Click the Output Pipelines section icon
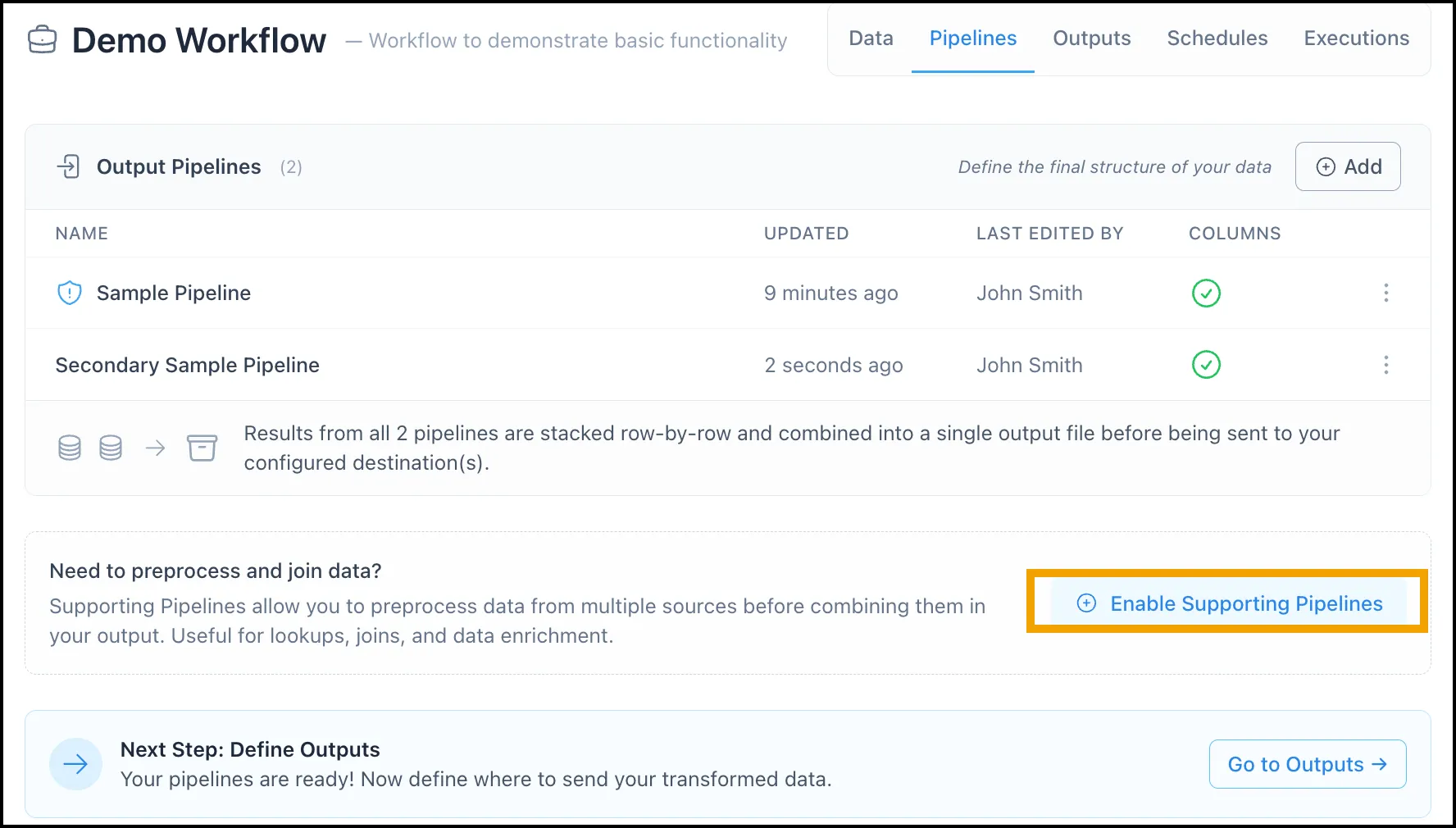1456x828 pixels. click(x=68, y=166)
